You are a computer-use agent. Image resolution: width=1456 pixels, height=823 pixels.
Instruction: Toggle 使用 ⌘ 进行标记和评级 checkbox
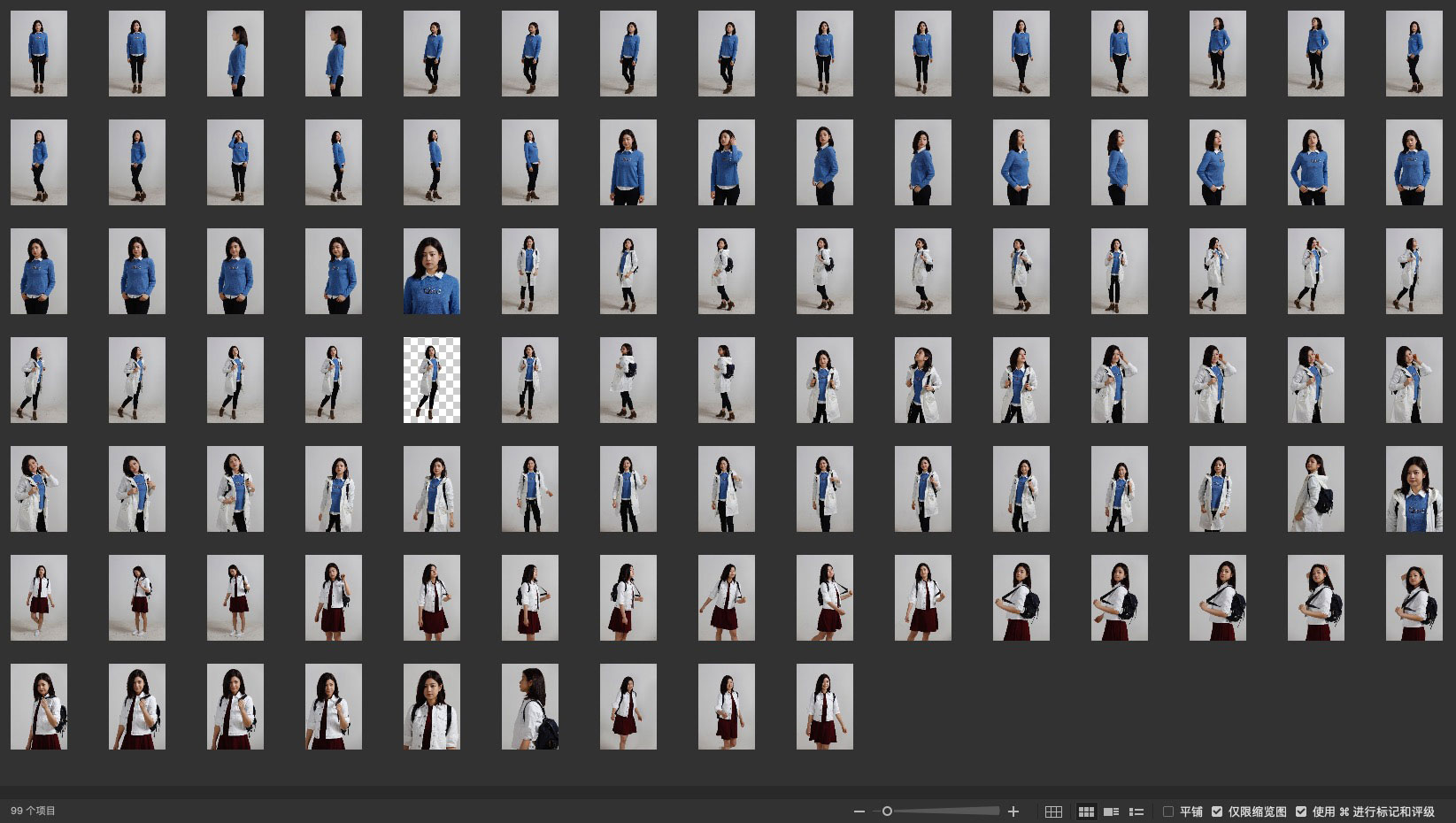tap(1301, 811)
